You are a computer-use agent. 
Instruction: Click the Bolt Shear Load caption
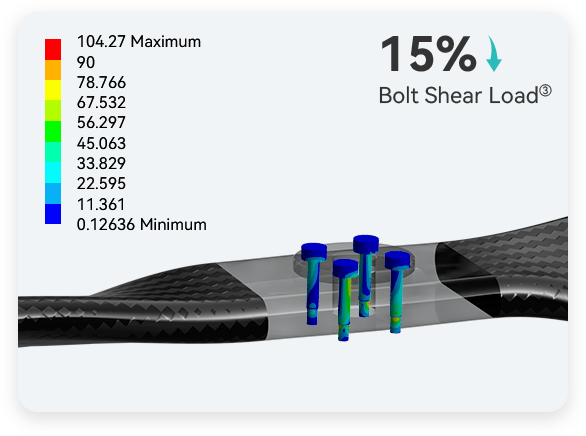point(459,96)
